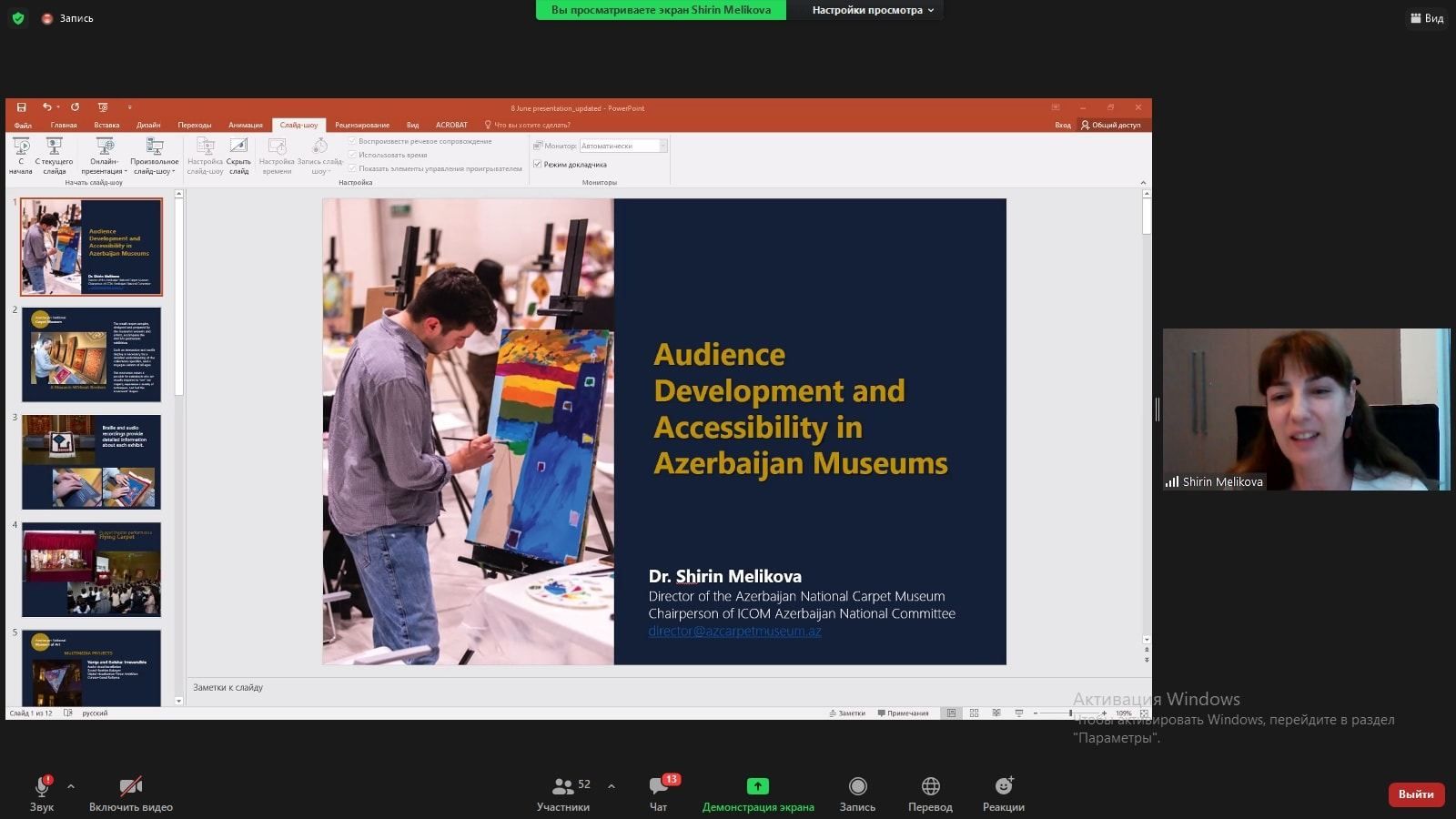Open the Перевод interpretation globe icon
1456x819 pixels.
tap(930, 786)
